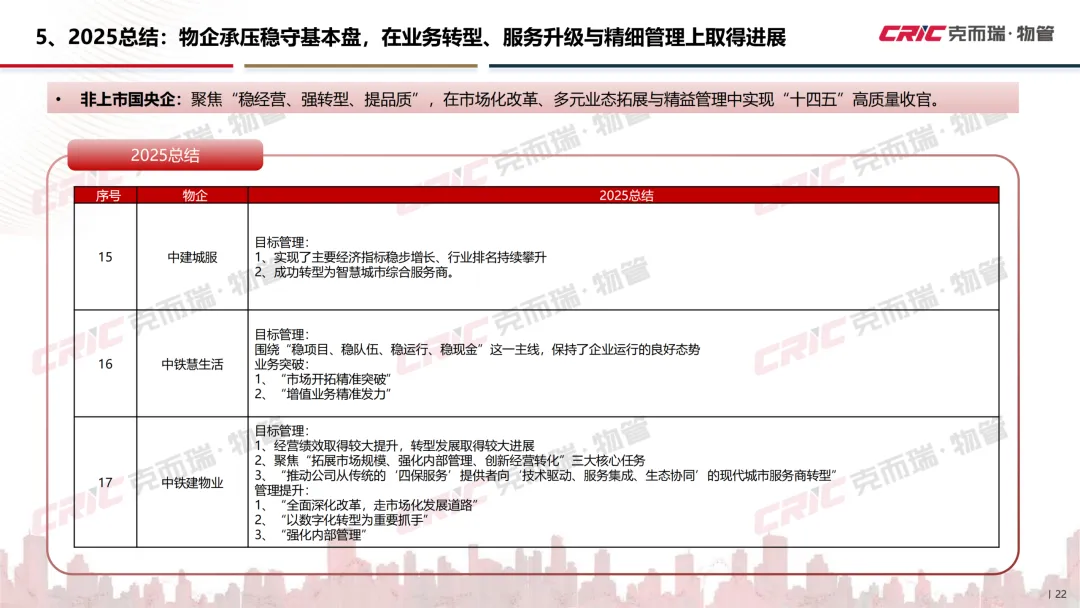Click the '序号' column header

coord(107,196)
